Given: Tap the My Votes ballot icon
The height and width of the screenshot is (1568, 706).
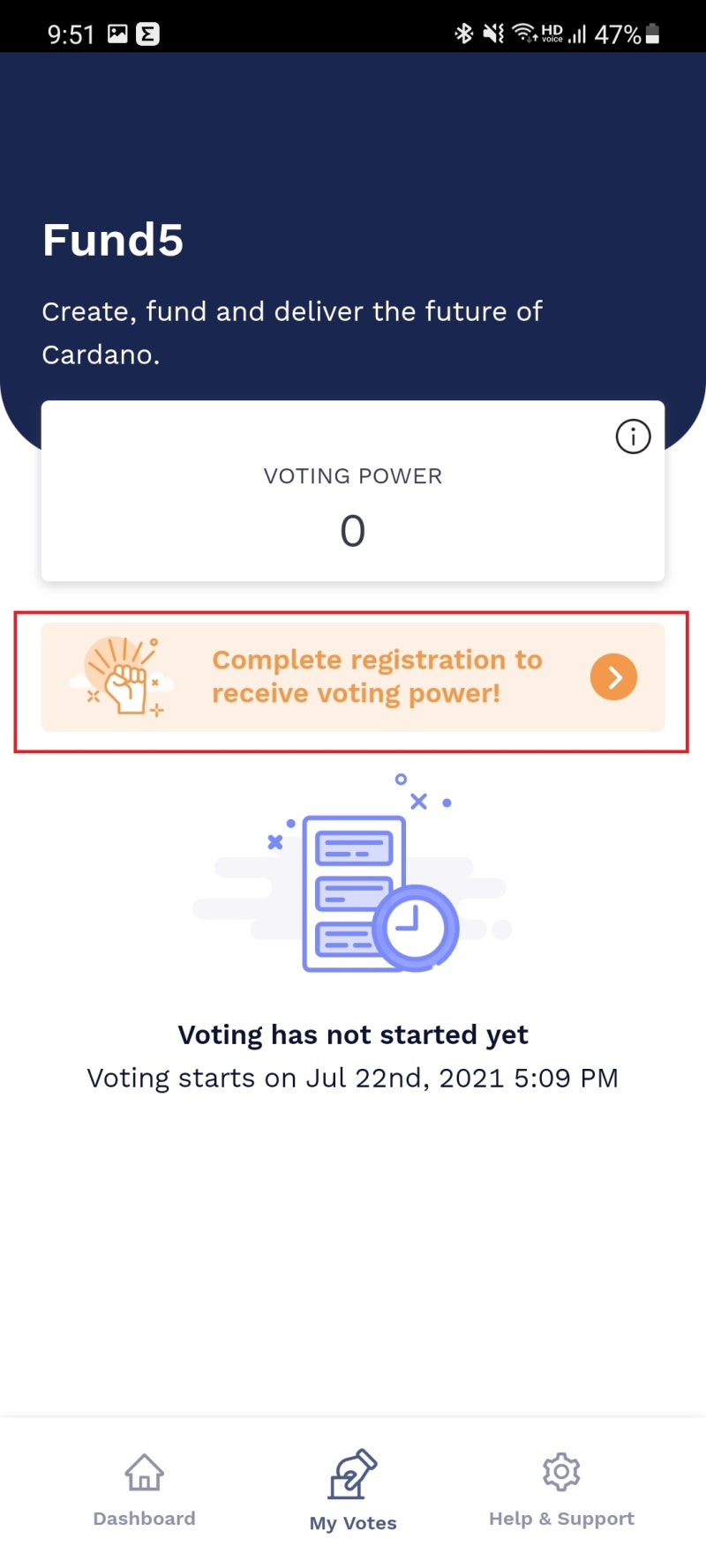Looking at the screenshot, I should point(353,1474).
